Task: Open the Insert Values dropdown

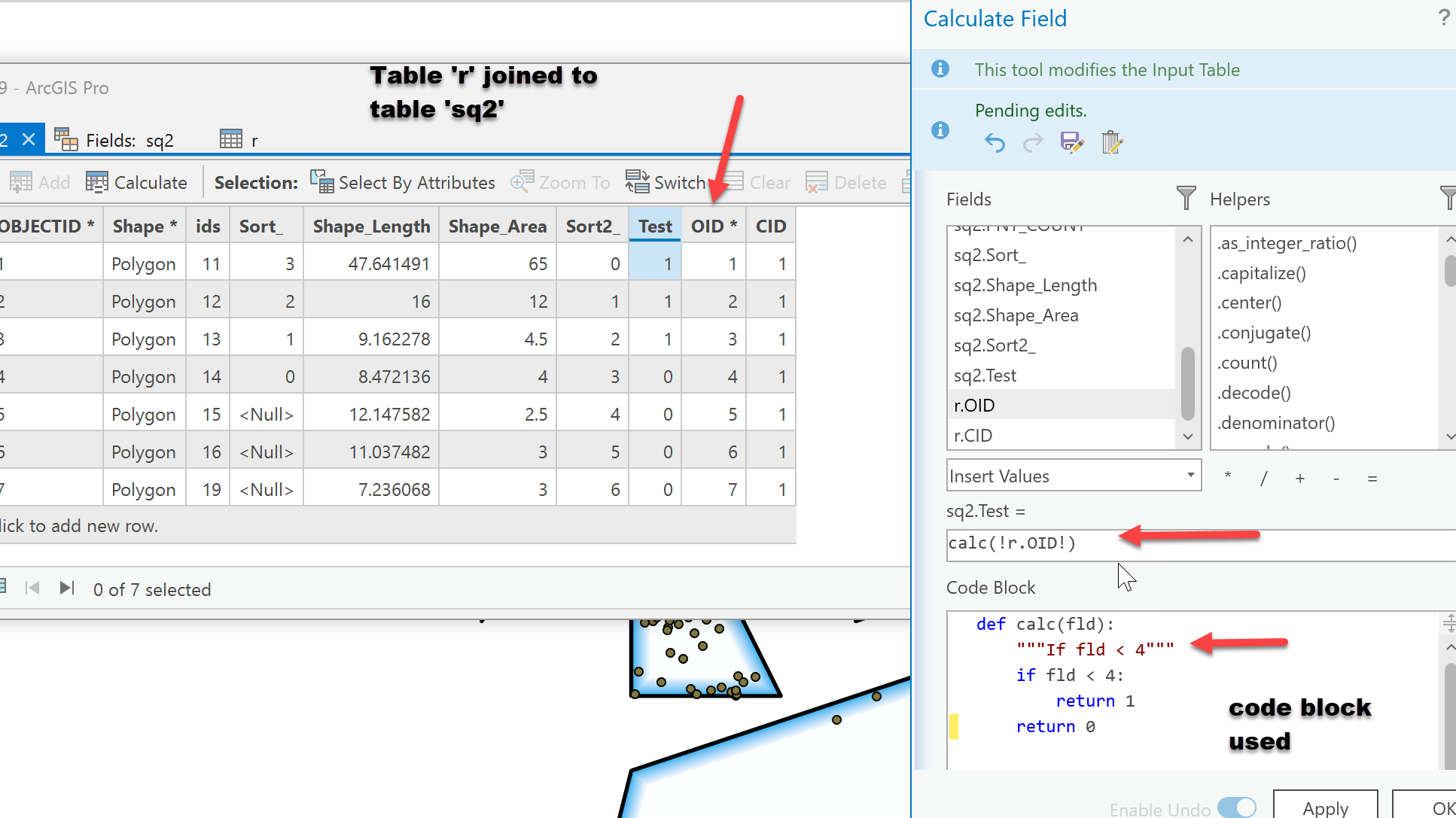Action: (1189, 475)
